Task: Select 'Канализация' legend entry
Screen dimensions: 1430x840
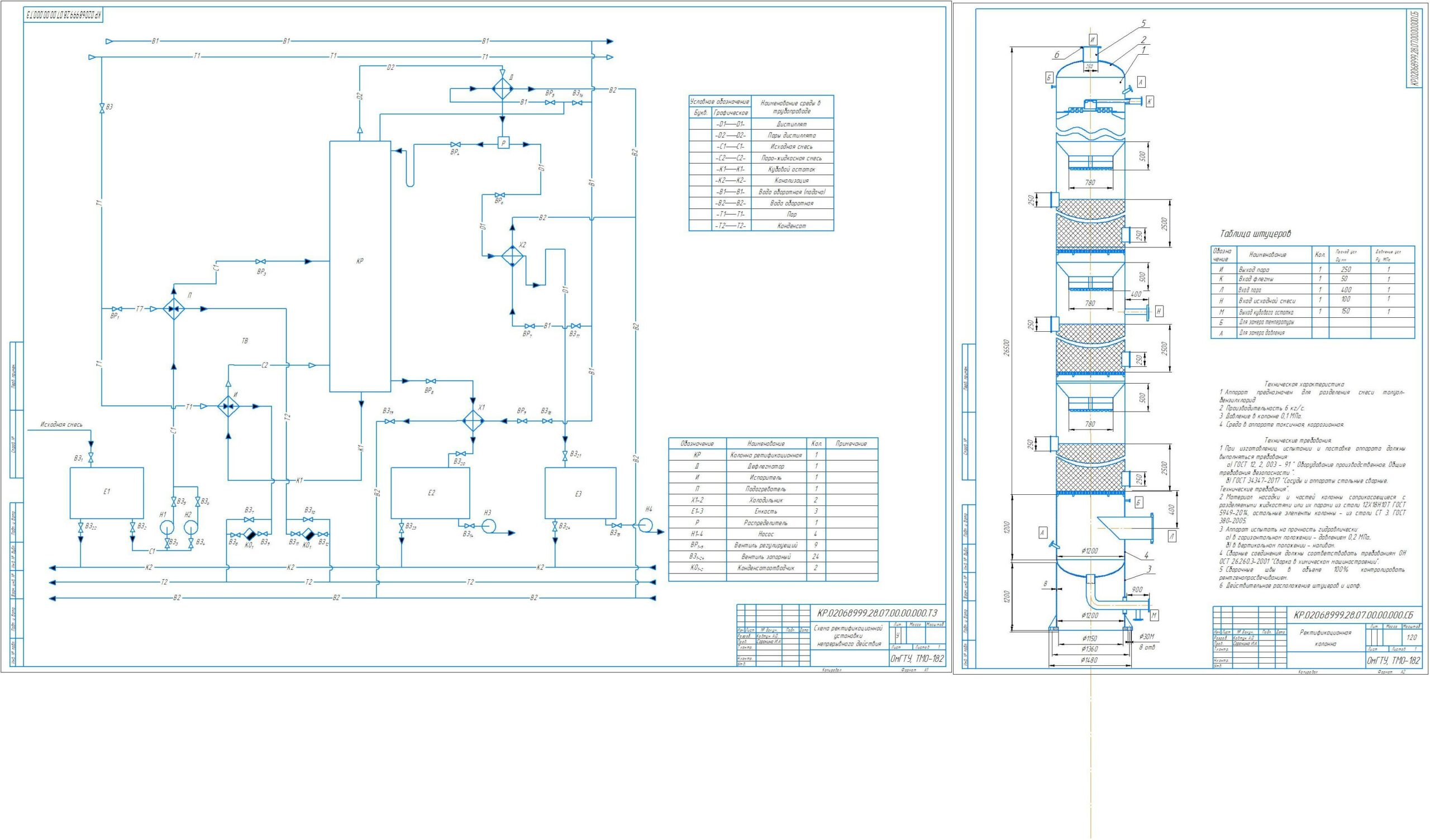Action: 792,180
